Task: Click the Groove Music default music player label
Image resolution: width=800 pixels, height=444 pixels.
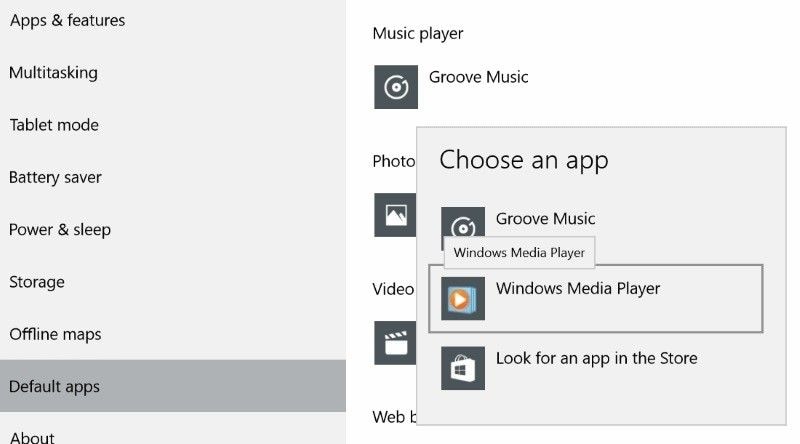Action: pyautogui.click(x=478, y=77)
